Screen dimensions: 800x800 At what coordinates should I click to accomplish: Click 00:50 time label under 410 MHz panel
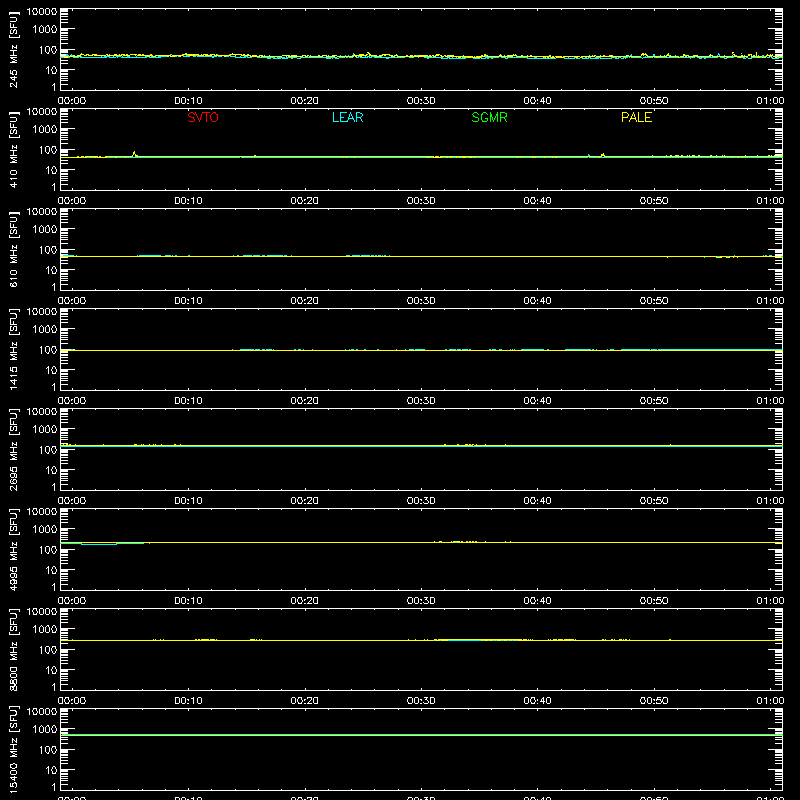click(654, 201)
